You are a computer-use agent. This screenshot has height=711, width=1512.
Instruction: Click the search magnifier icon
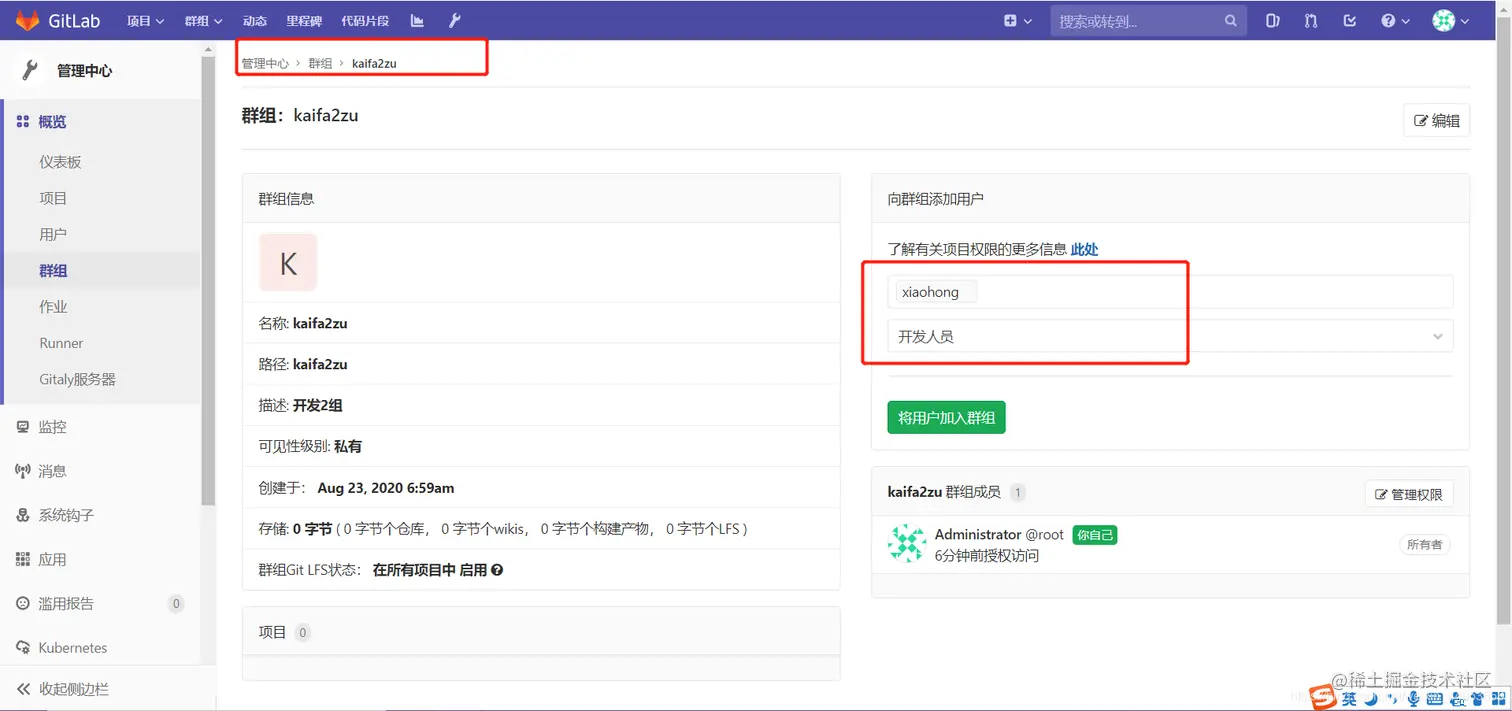[x=1230, y=21]
